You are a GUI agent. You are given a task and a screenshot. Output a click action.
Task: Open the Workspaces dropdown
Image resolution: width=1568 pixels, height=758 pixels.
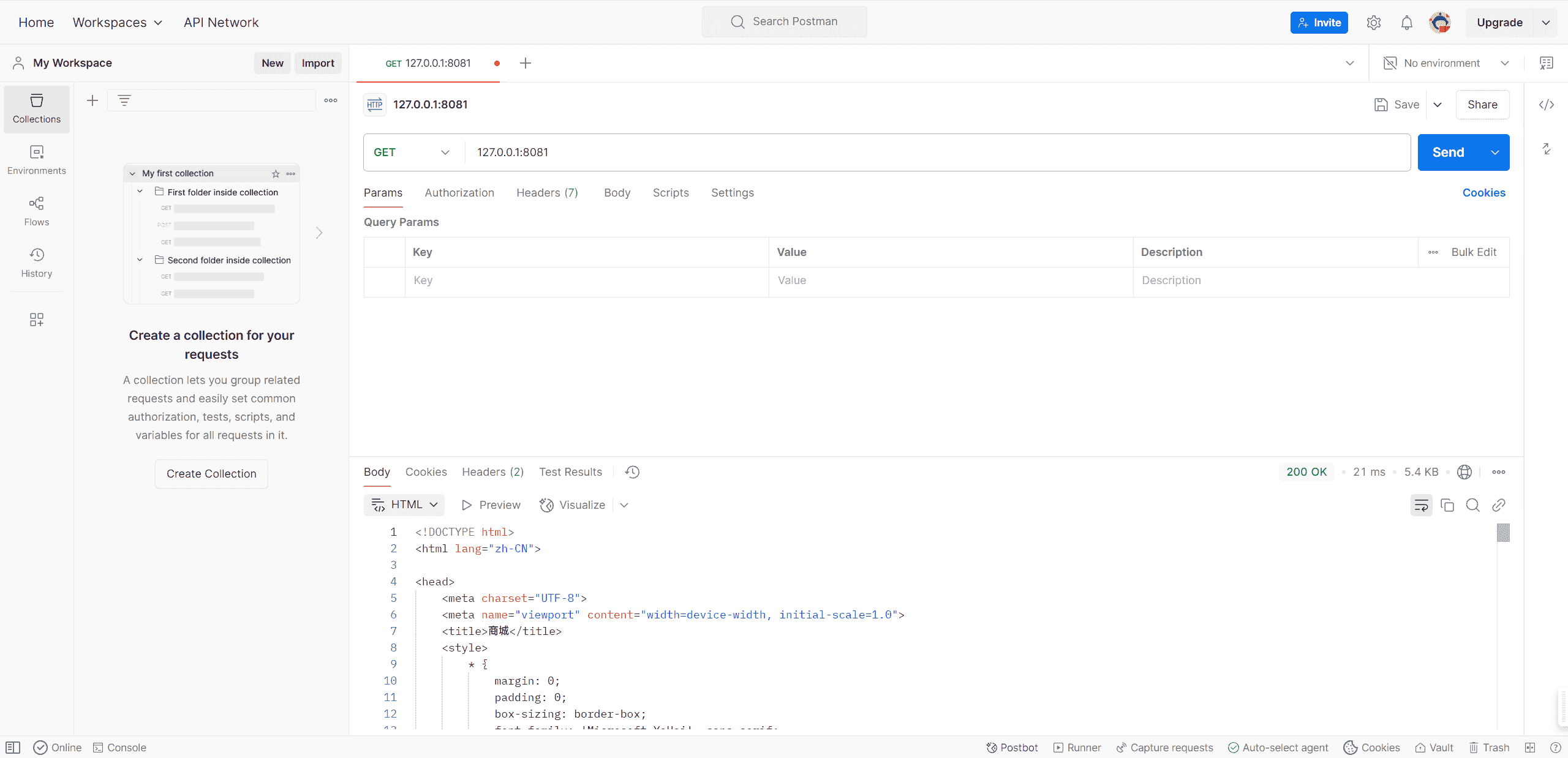[x=118, y=23]
